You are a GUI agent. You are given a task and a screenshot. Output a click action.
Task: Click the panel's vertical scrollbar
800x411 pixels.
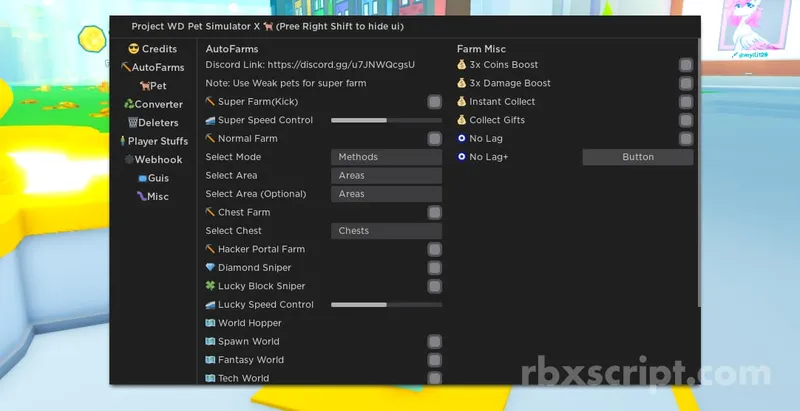[x=698, y=173]
